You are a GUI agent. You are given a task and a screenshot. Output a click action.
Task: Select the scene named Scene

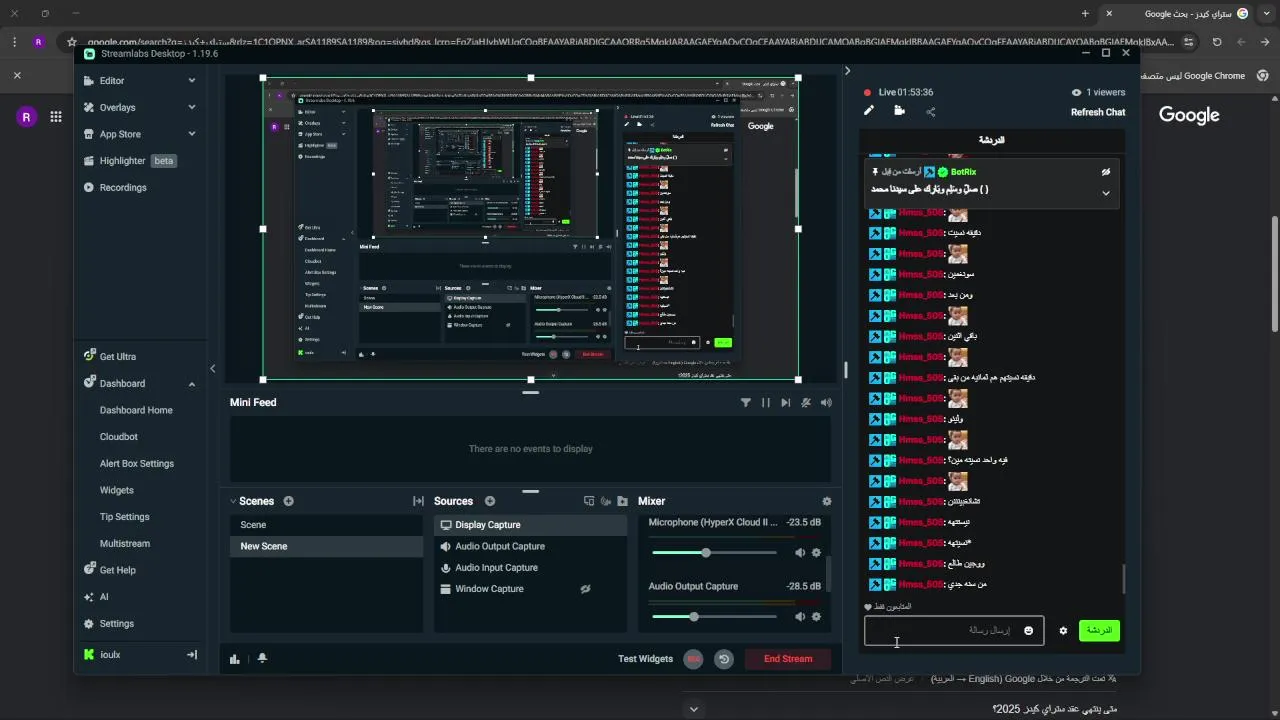click(327, 525)
